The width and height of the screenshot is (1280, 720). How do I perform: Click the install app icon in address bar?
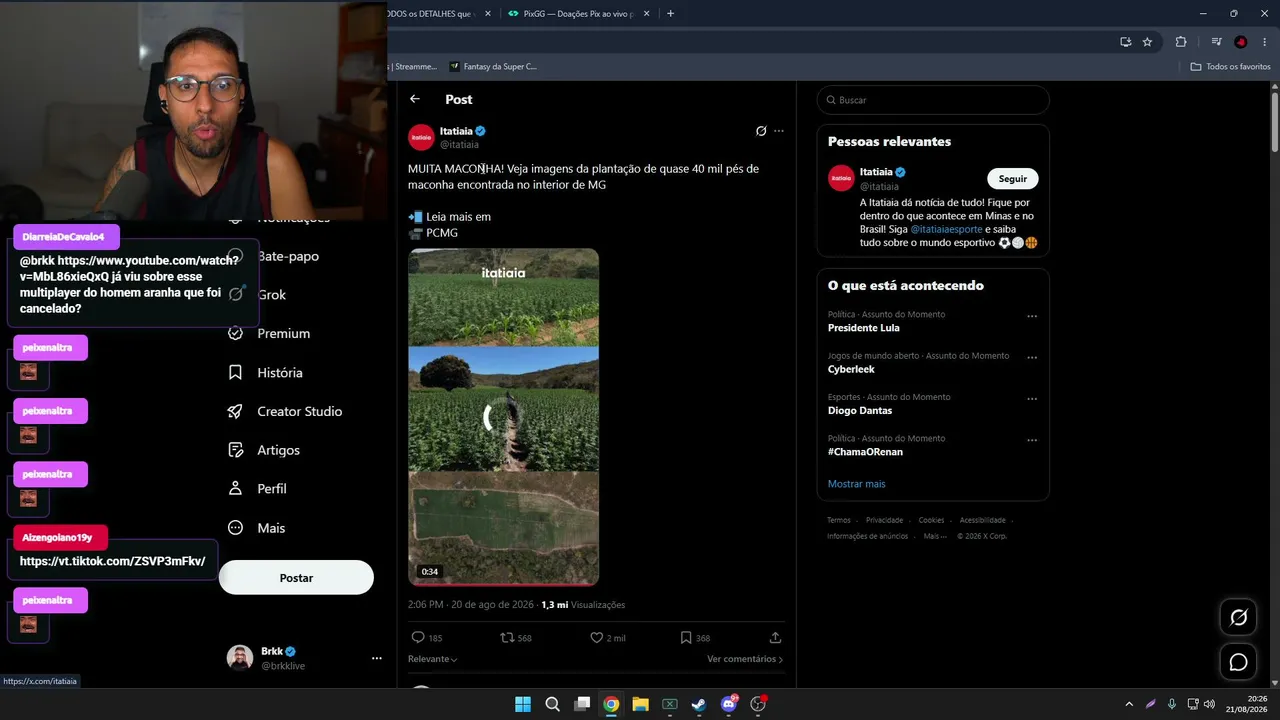pyautogui.click(x=1125, y=42)
